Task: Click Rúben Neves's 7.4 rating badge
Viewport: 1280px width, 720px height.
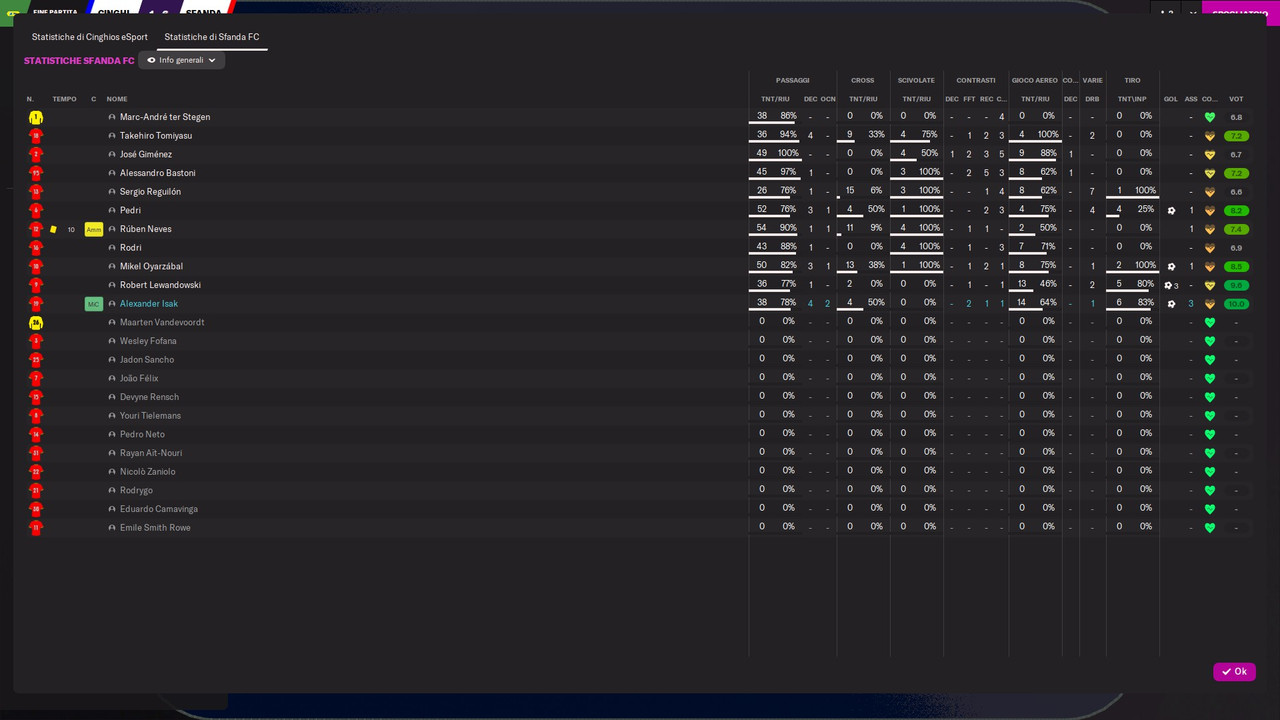Action: pyautogui.click(x=1236, y=230)
